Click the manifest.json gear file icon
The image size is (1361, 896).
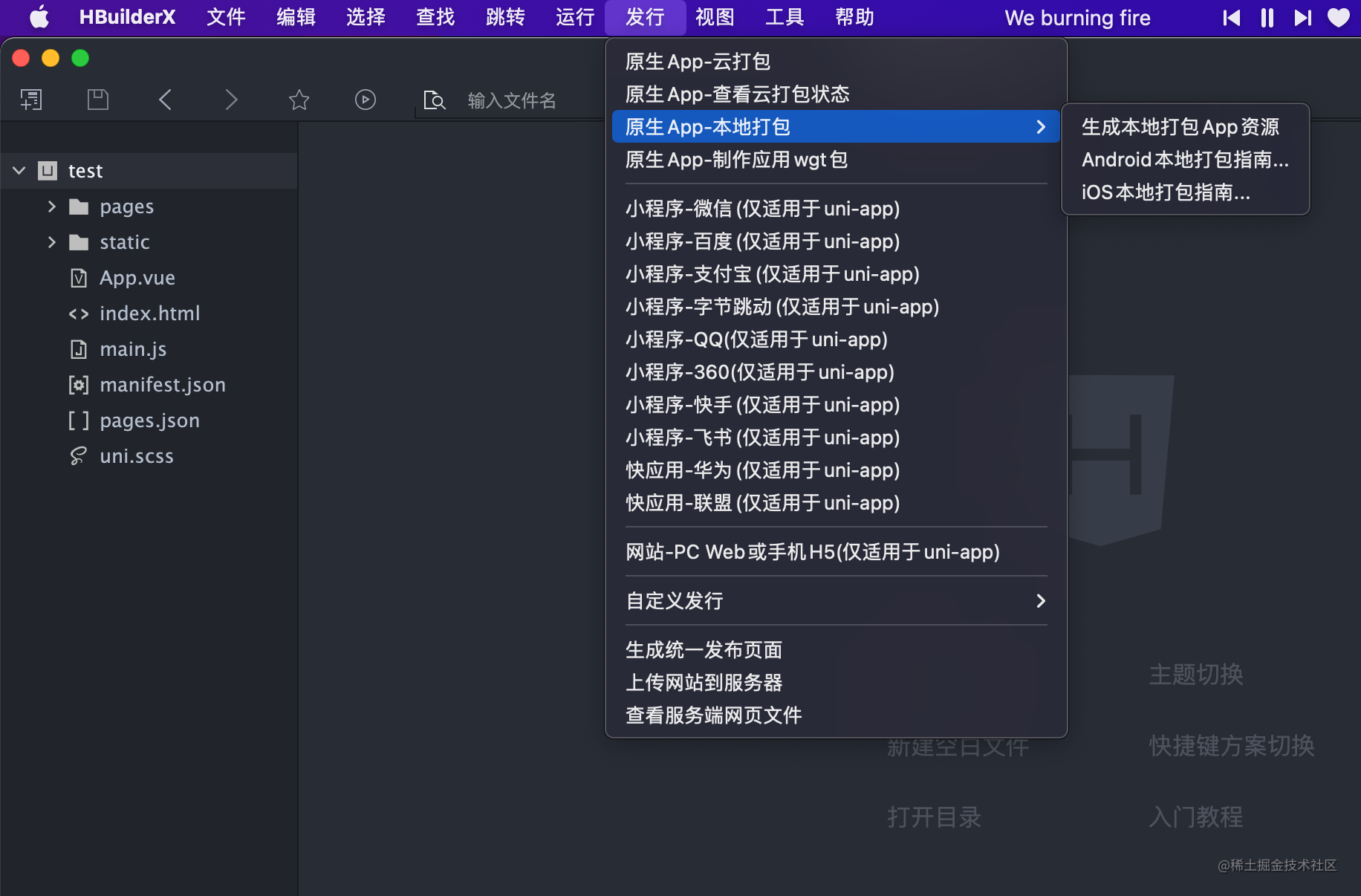[x=79, y=385]
